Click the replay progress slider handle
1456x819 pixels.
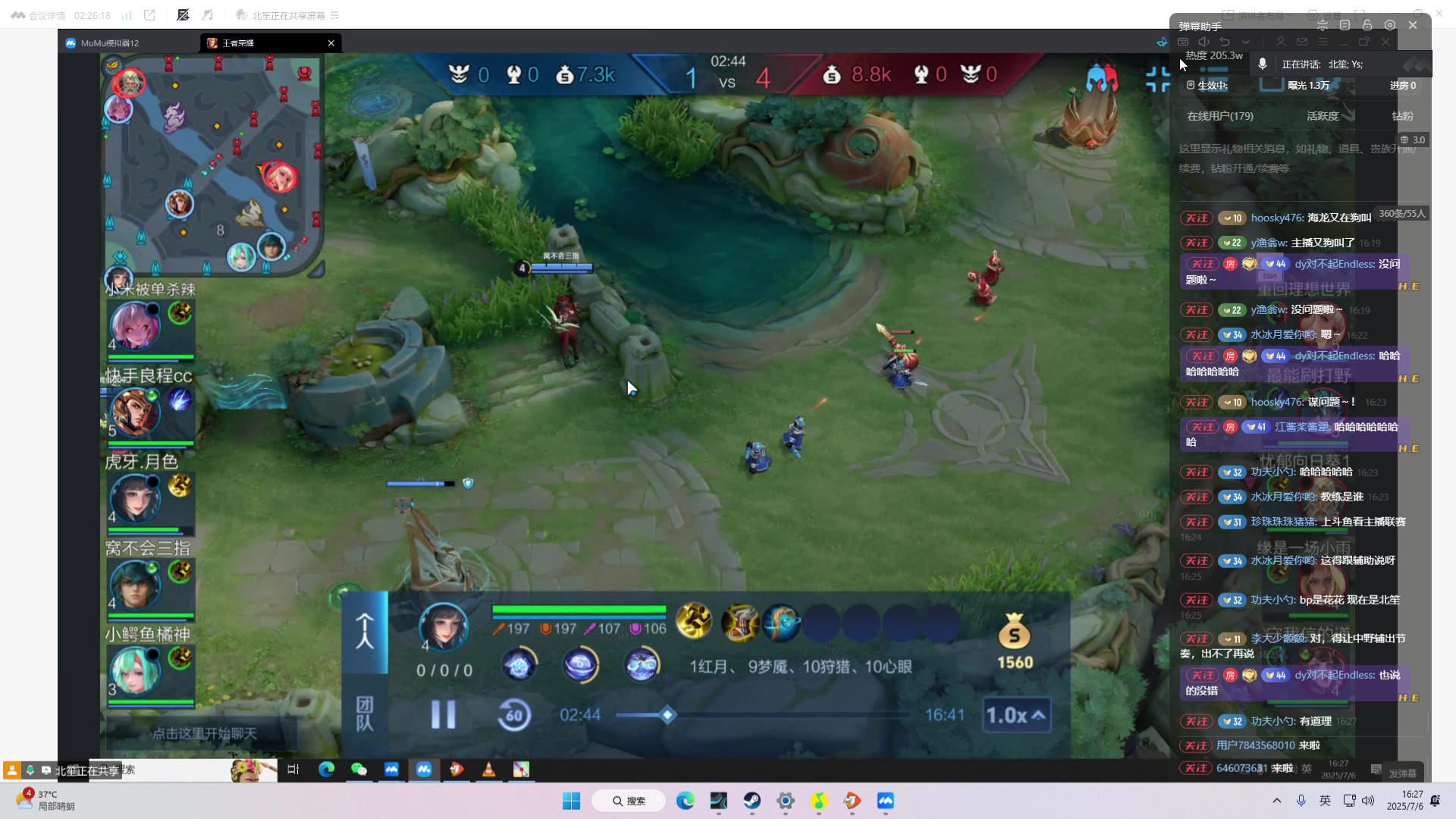coord(667,714)
